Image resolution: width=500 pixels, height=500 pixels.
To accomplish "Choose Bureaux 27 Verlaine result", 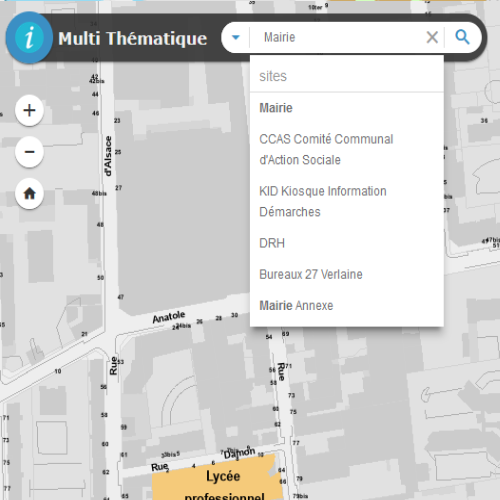I will [x=347, y=274].
